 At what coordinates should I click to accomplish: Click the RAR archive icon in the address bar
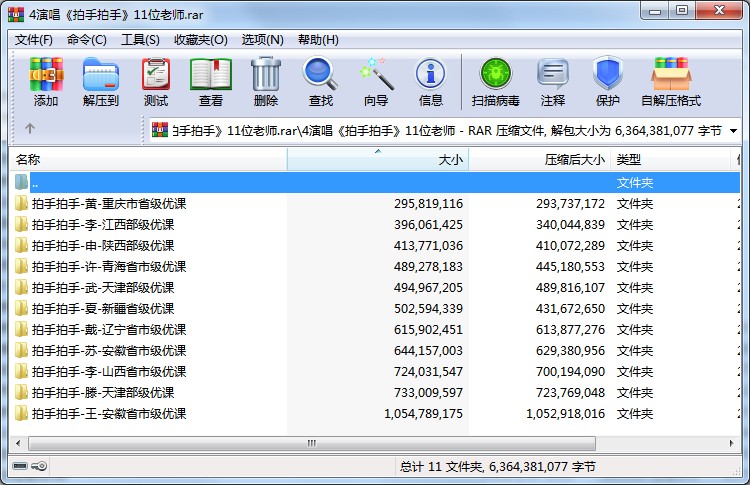pyautogui.click(x=160, y=130)
